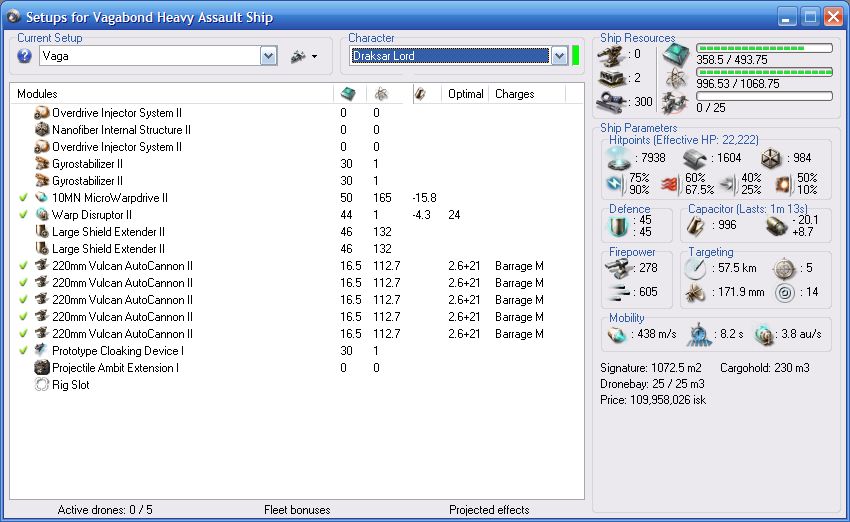Select first Large Shield Extender II icon
This screenshot has width=850, height=522.
pos(42,232)
